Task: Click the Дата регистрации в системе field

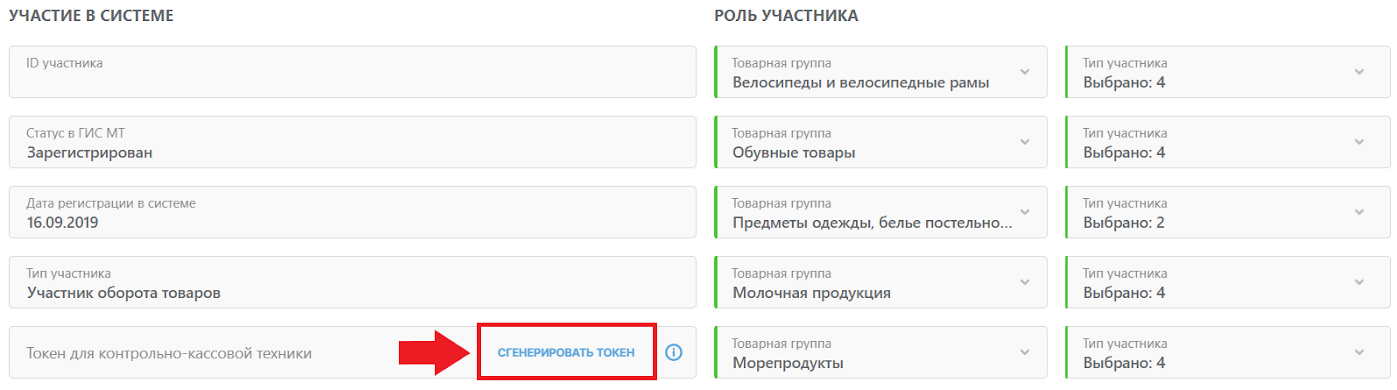Action: (x=352, y=212)
